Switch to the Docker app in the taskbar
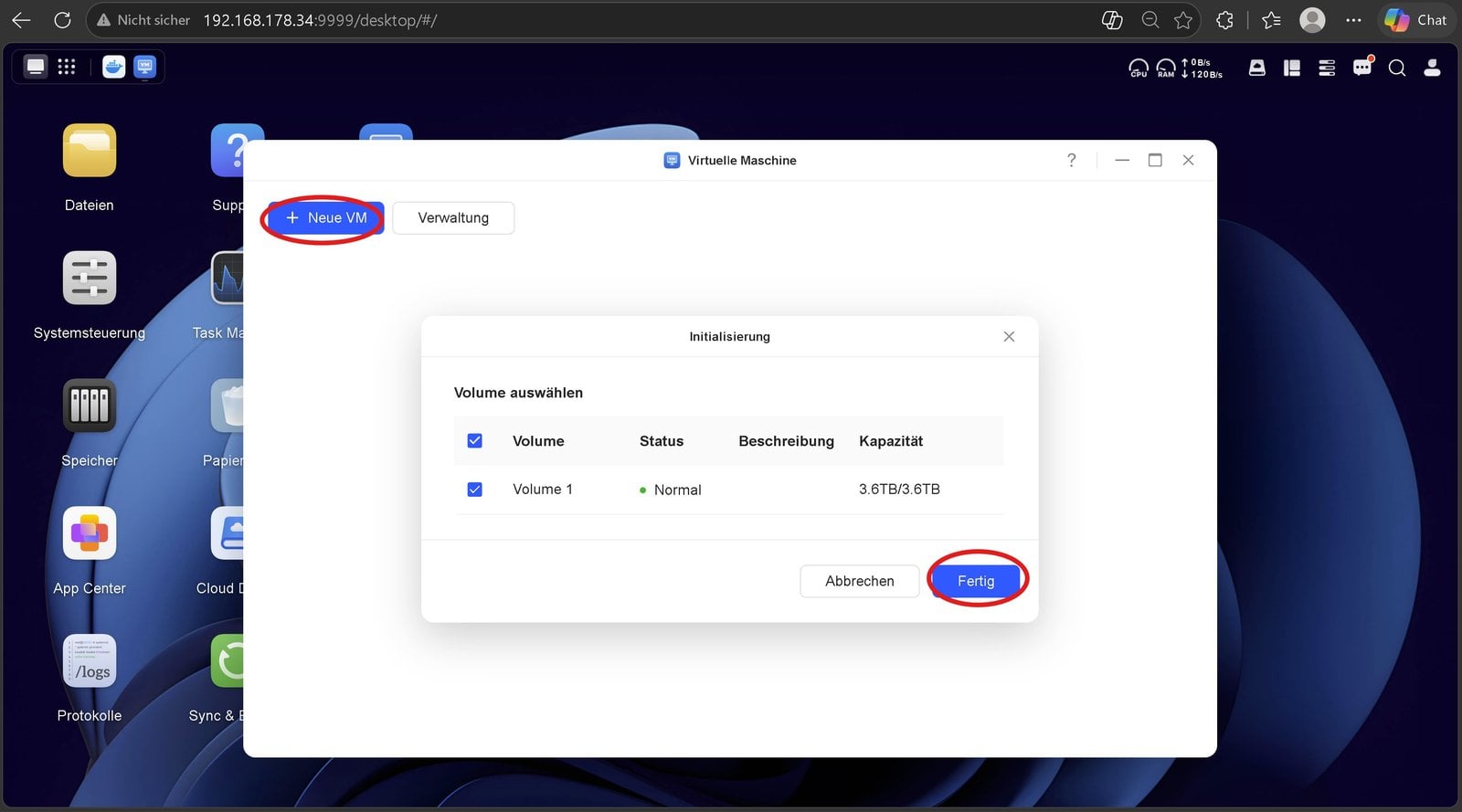The image size is (1462, 812). pos(113,67)
